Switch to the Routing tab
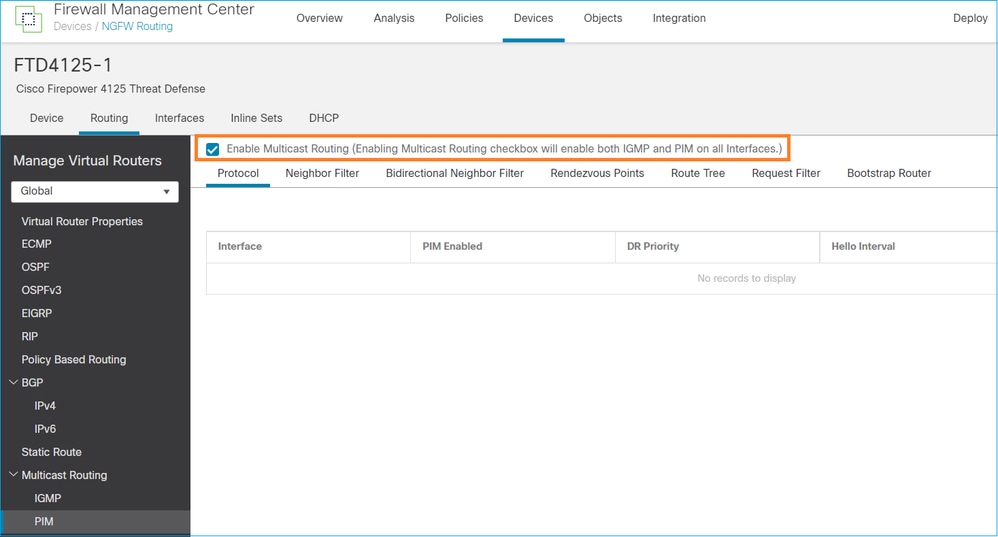This screenshot has width=998, height=537. [x=109, y=118]
